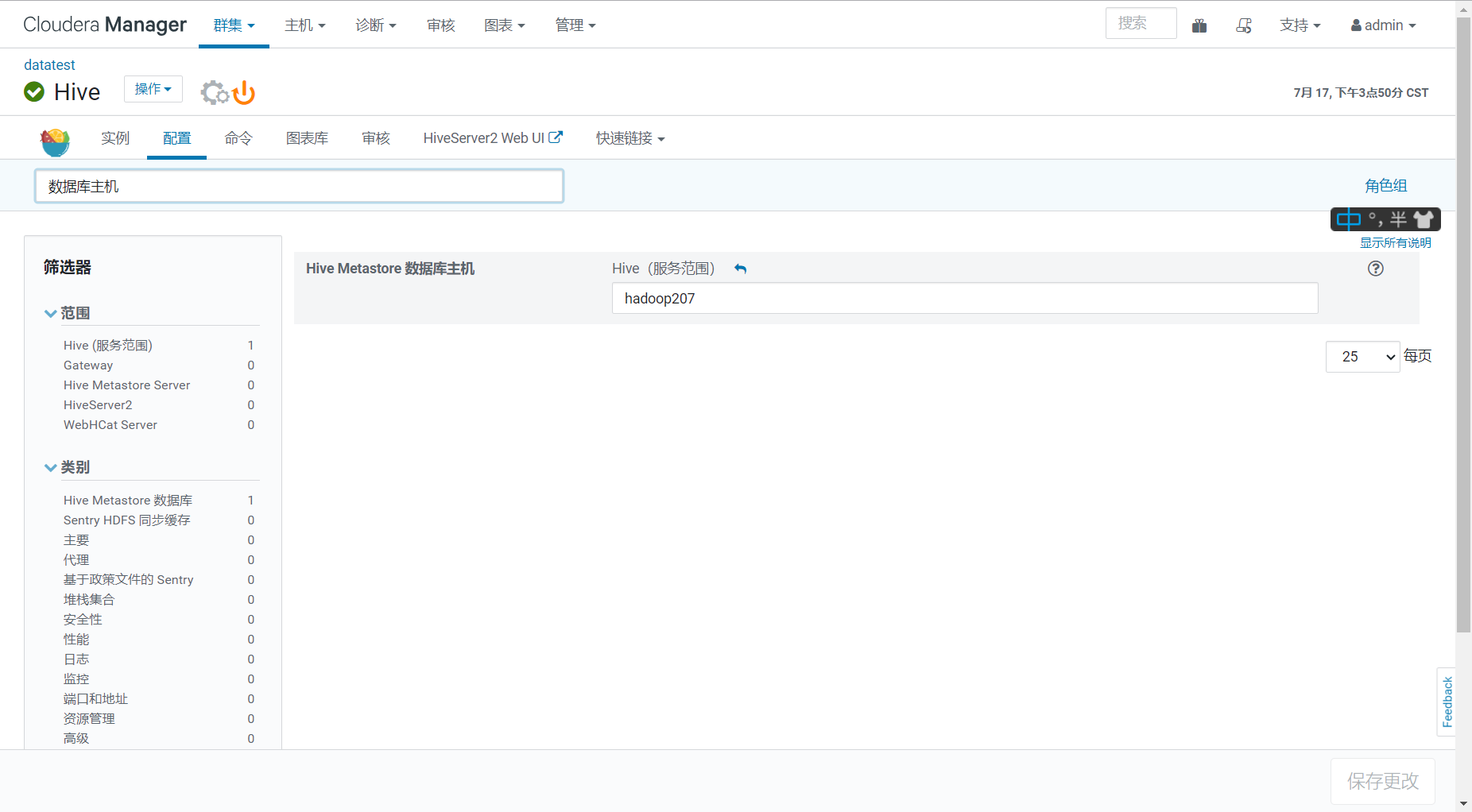
Task: Click the IME 中 language indicator
Action: coord(1349,219)
